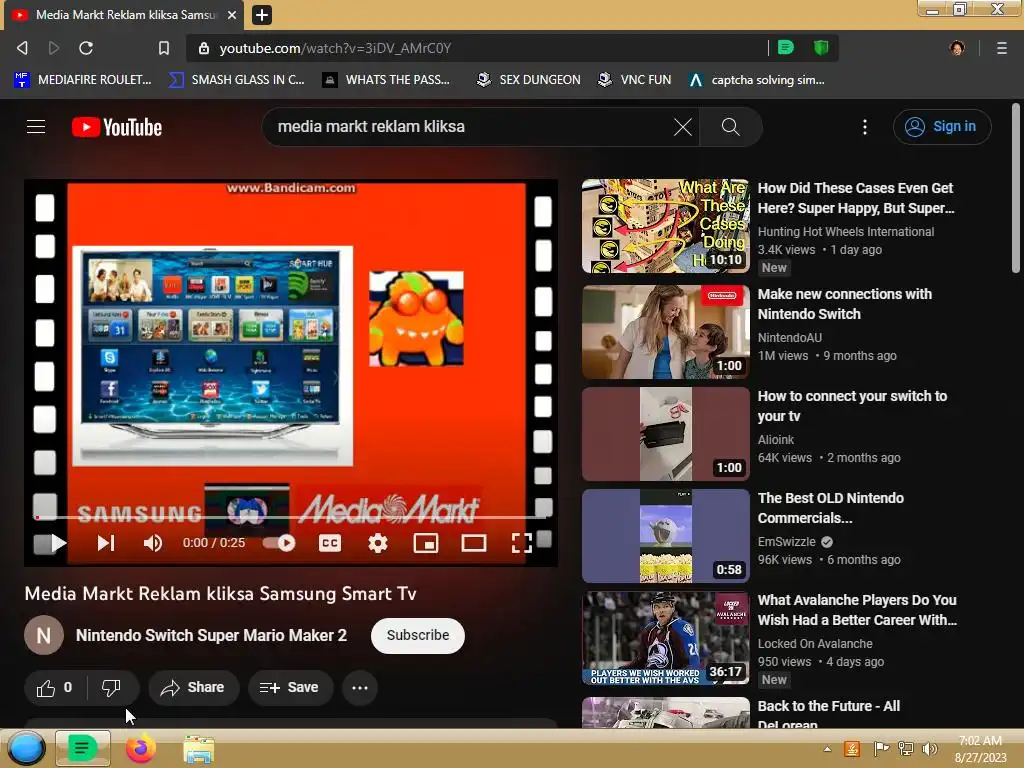Mute the video volume
Viewport: 1024px width, 768px height.
(x=153, y=543)
